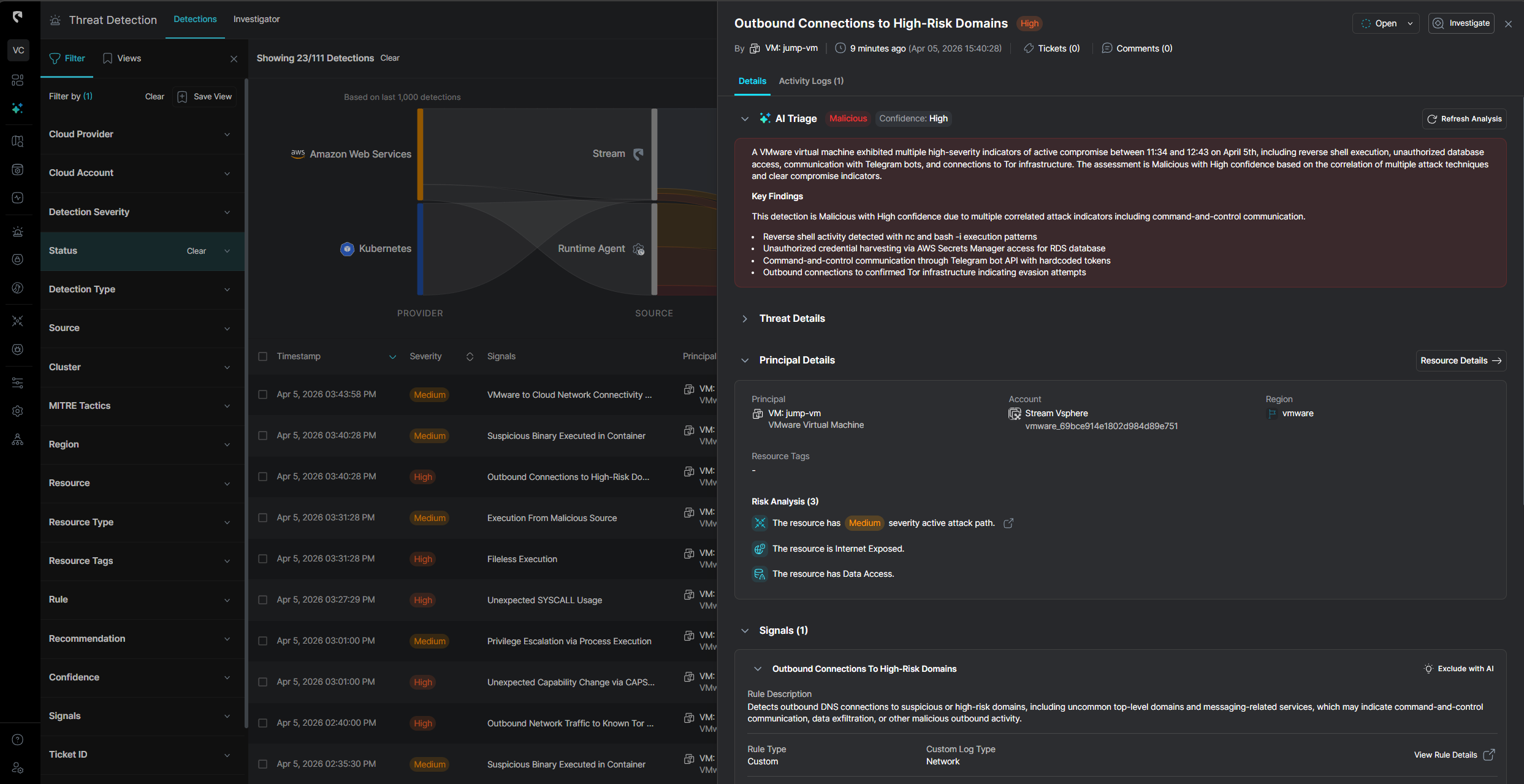
Task: Check the checkbox for Fileless Execution detection
Action: pyautogui.click(x=263, y=558)
